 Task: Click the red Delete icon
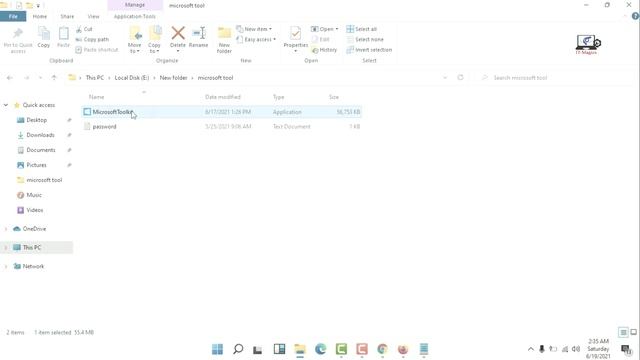(x=178, y=33)
